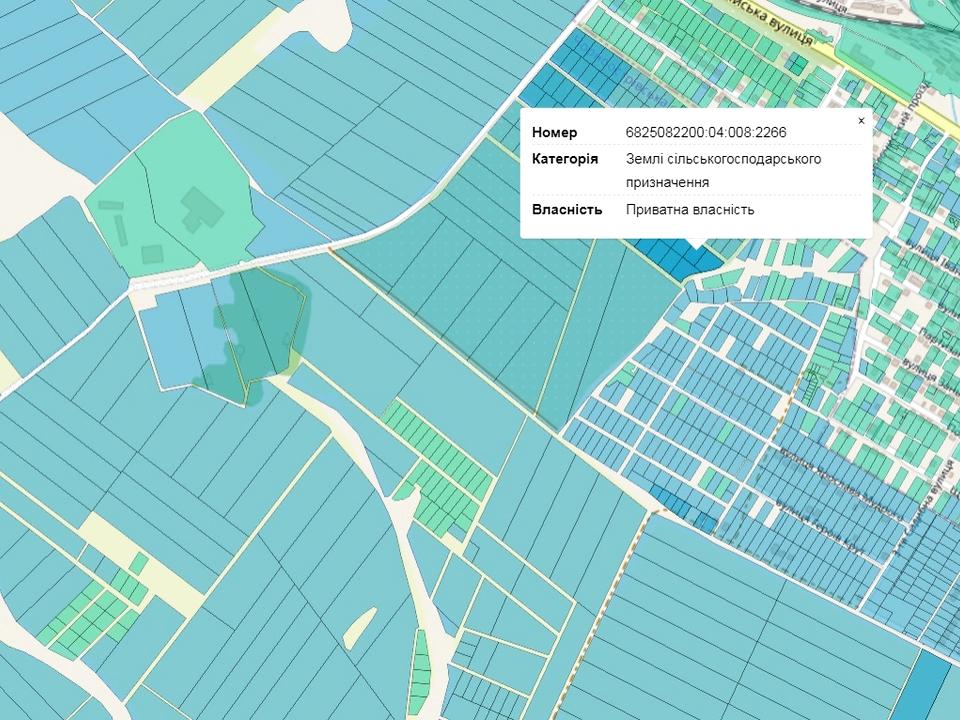Image resolution: width=960 pixels, height=720 pixels.
Task: Click the Категорія field label
Action: [x=565, y=159]
